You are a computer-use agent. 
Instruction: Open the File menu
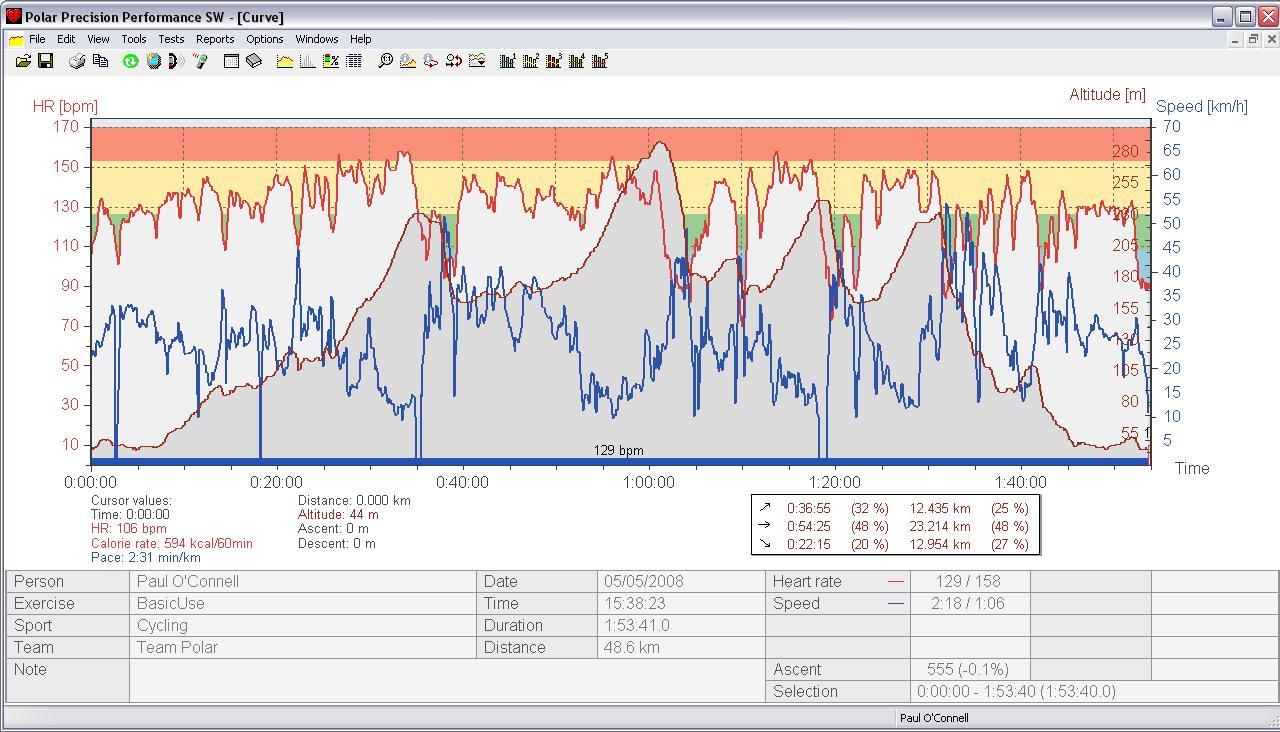click(37, 39)
